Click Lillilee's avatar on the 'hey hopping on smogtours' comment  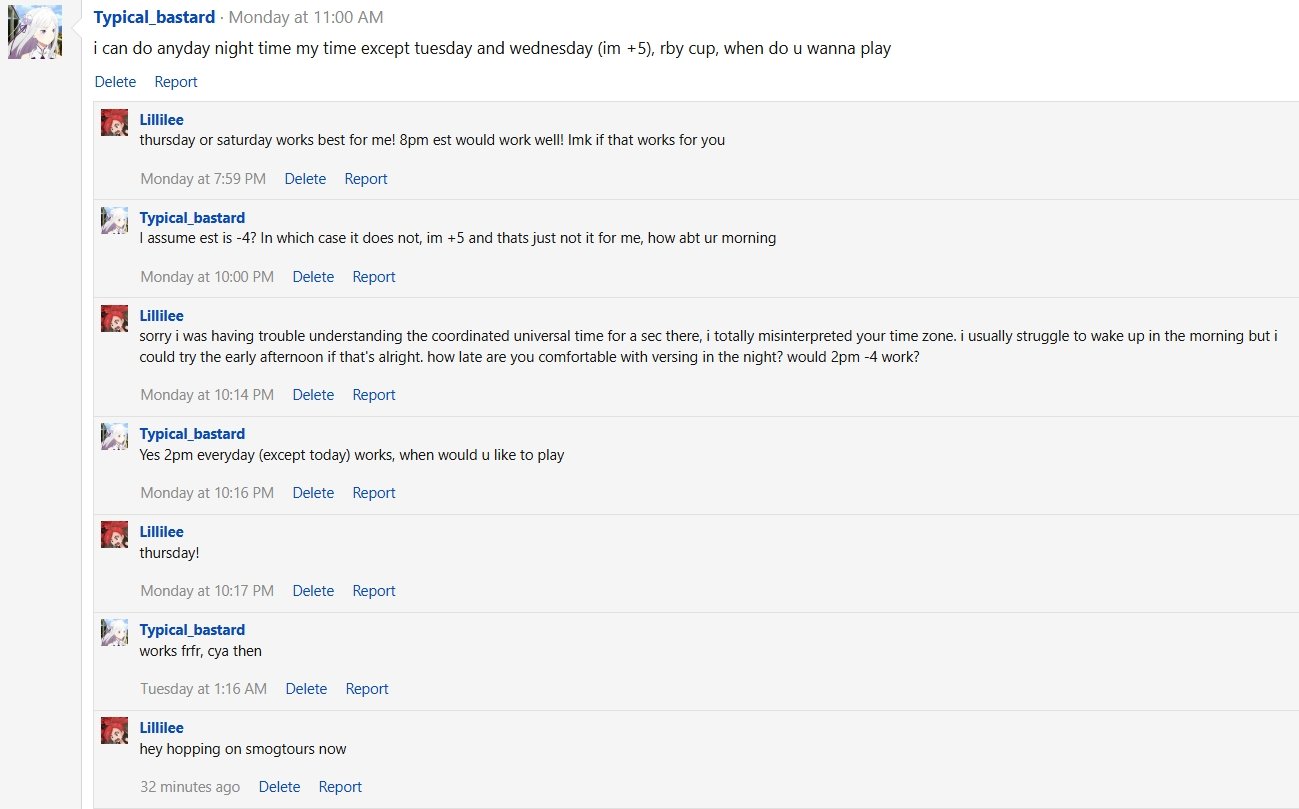[x=115, y=730]
